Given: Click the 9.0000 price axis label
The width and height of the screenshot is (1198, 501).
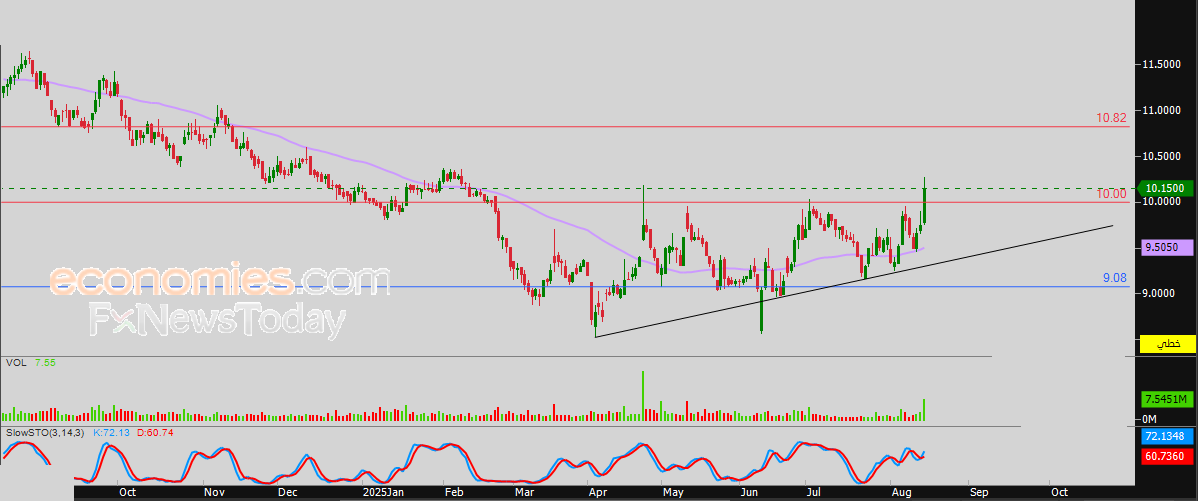Looking at the screenshot, I should point(1158,293).
